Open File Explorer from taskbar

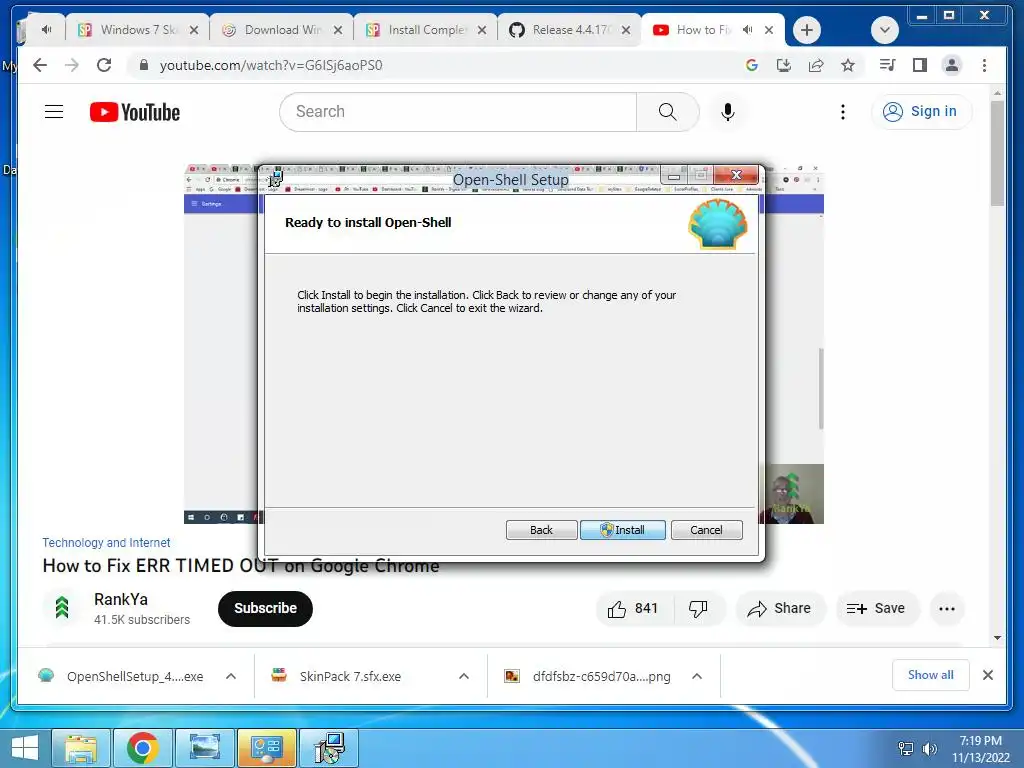point(80,748)
